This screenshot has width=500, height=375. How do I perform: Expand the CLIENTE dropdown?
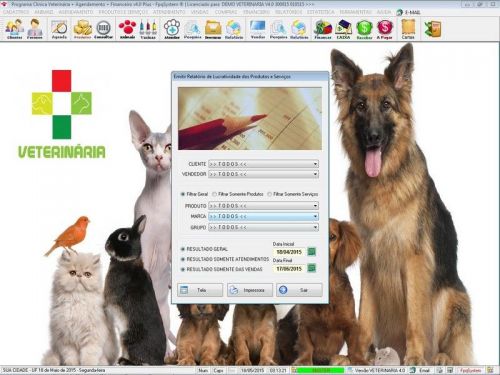point(315,164)
